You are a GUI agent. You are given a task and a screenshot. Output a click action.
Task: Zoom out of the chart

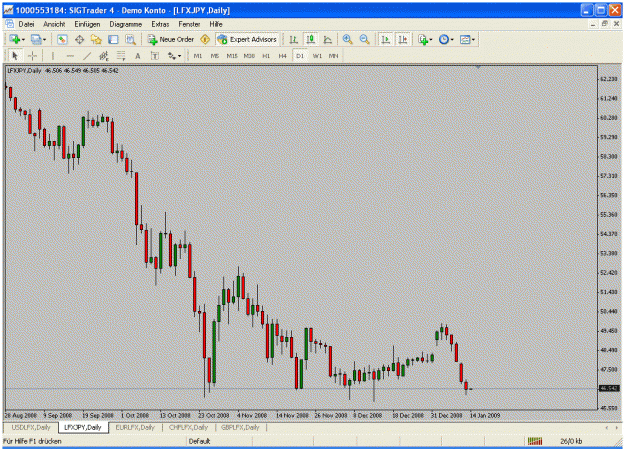(364, 39)
